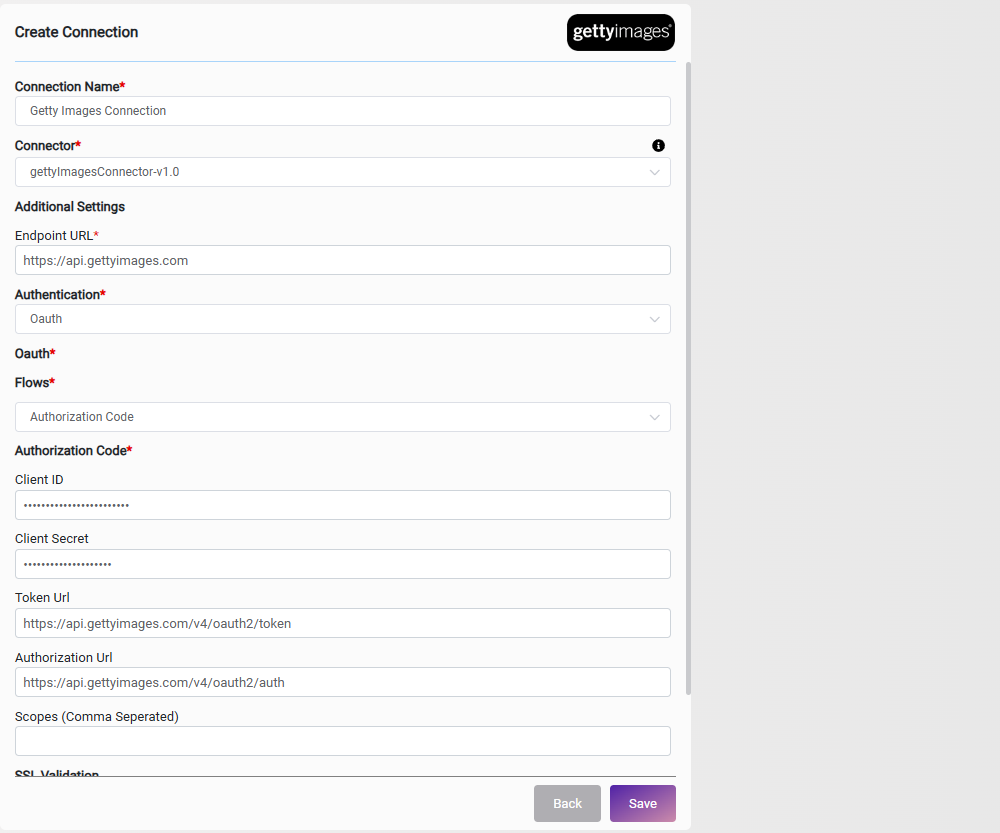Click the Client Secret field
The height and width of the screenshot is (833, 1000).
342,564
